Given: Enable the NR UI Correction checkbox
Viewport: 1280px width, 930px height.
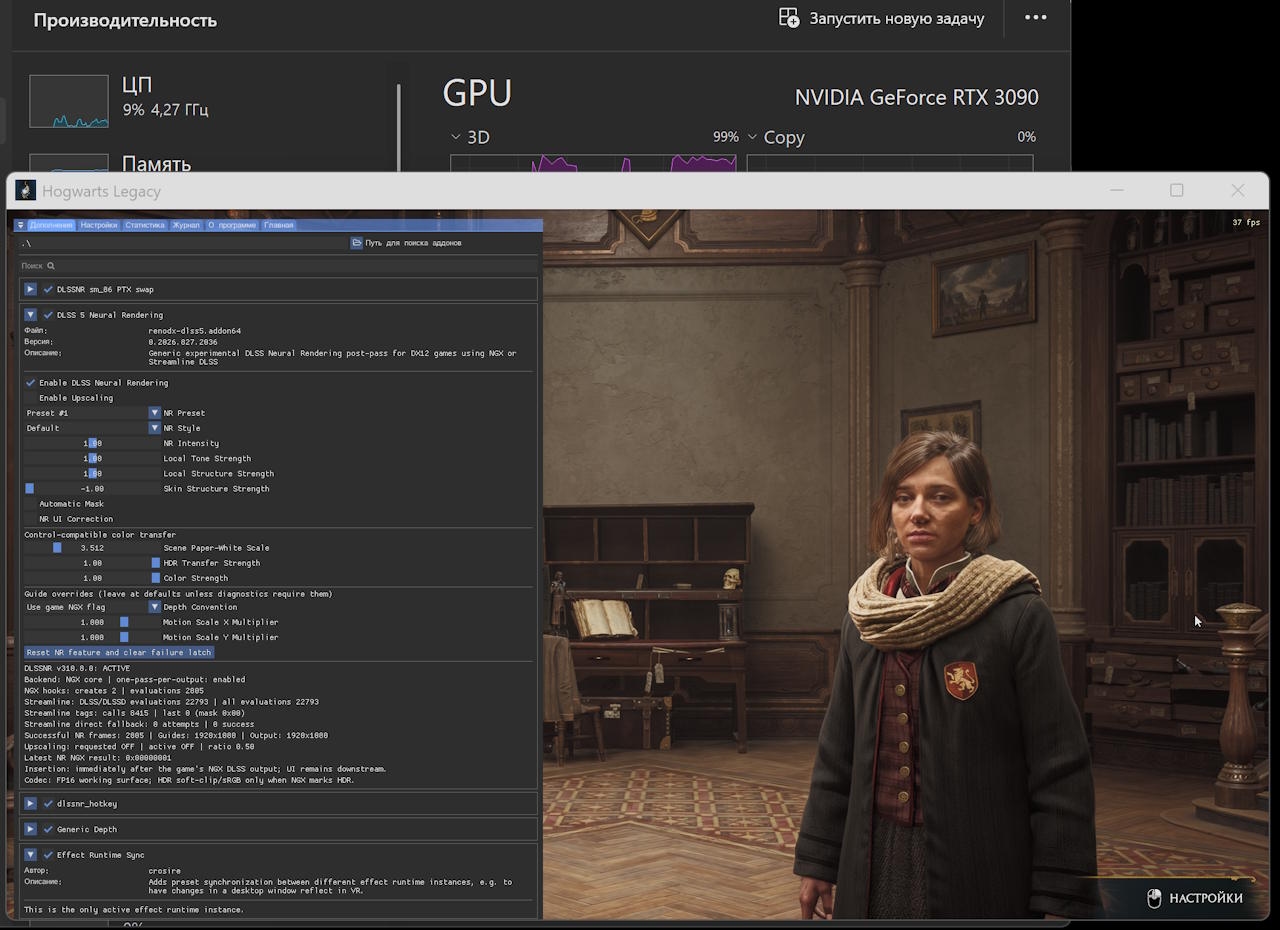Looking at the screenshot, I should click(x=31, y=519).
